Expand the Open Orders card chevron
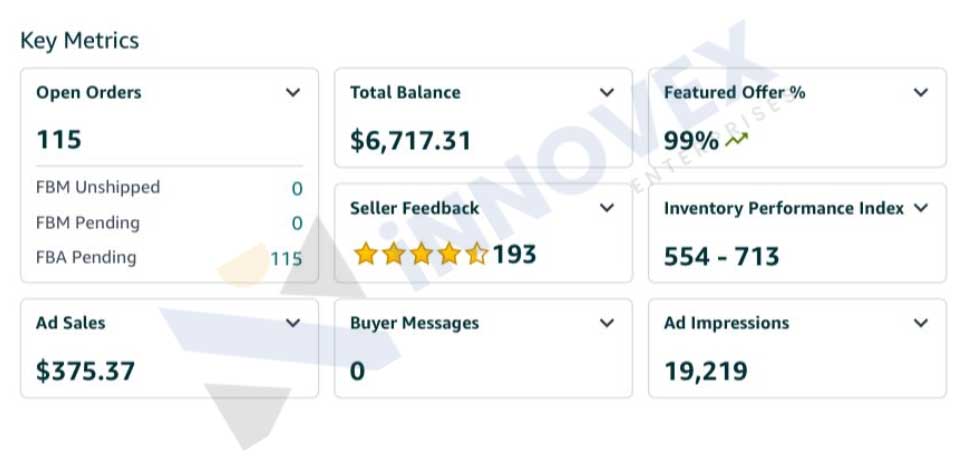Screen dimensions: 954x467 [293, 93]
